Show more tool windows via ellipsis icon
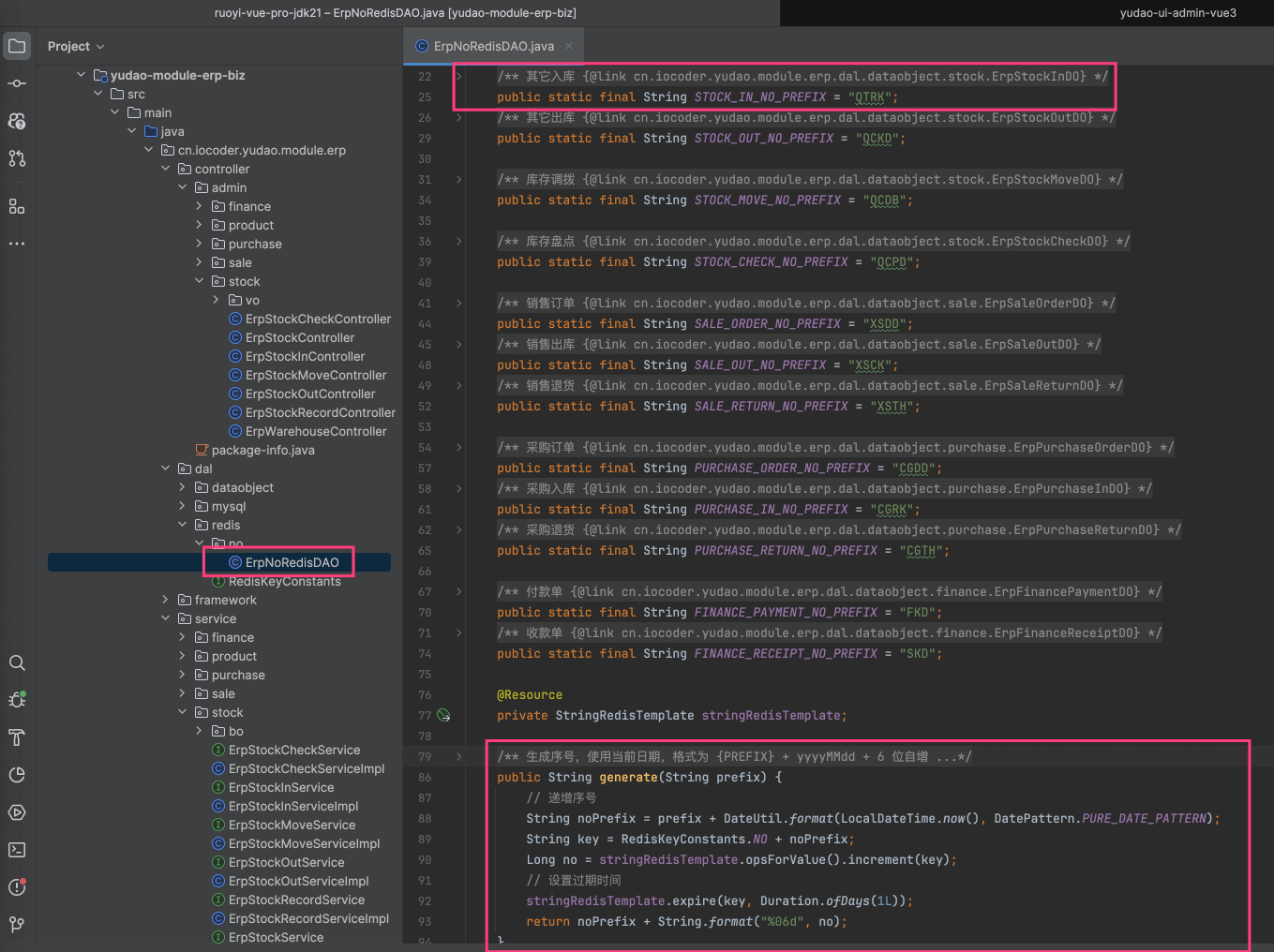The image size is (1274, 952). 17,244
